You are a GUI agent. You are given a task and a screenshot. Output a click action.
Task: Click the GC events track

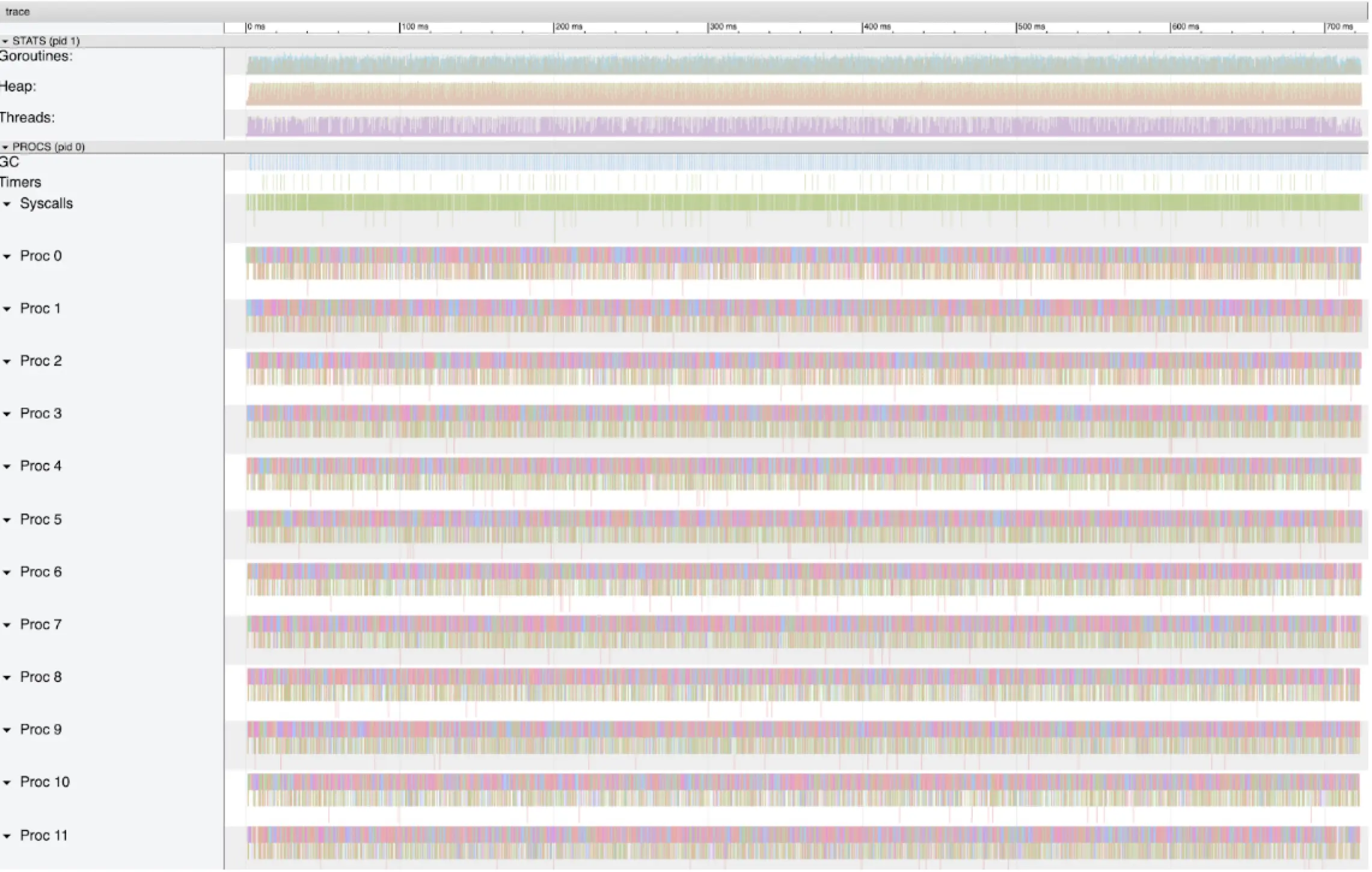pos(803,162)
